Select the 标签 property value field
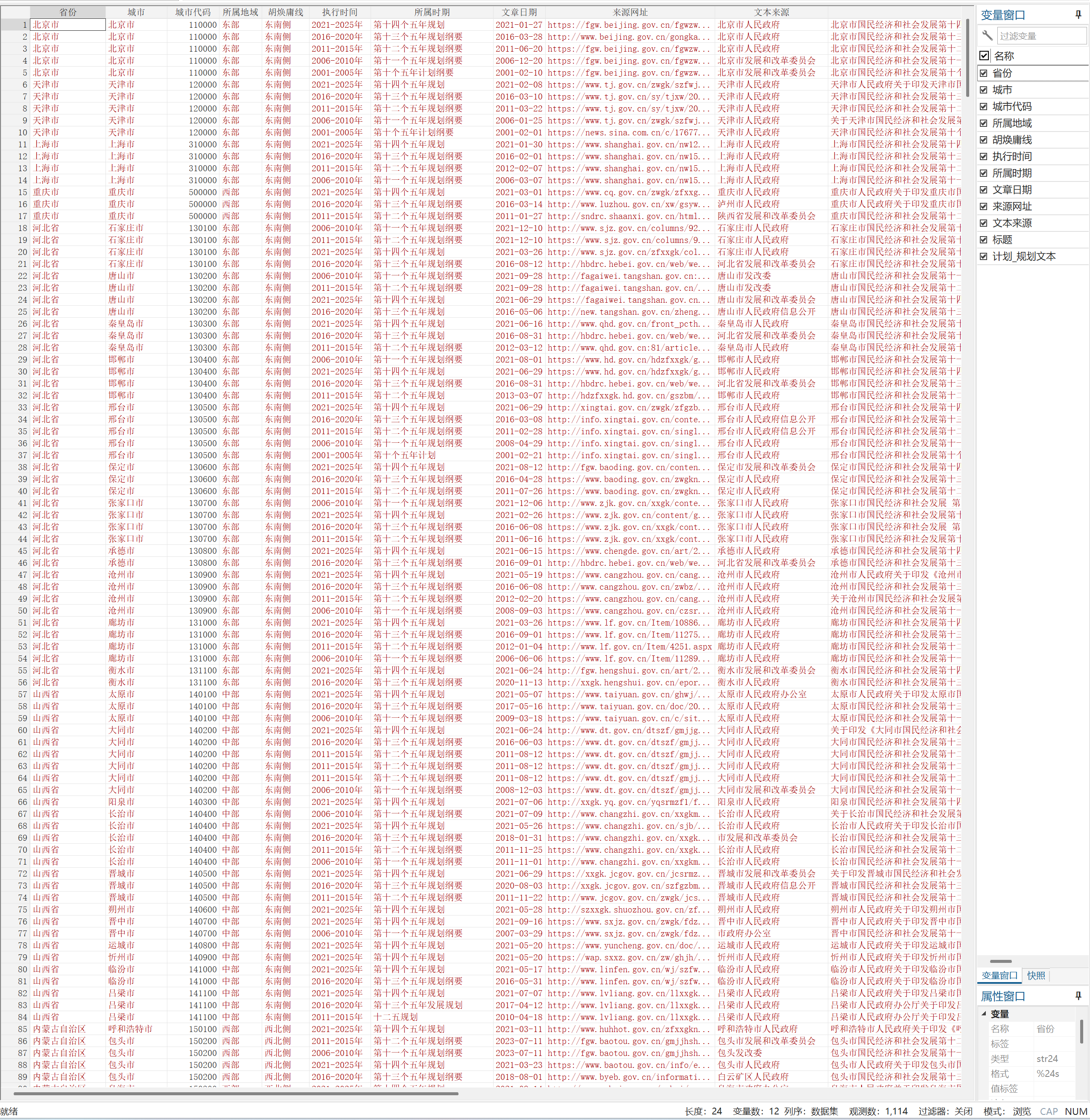 click(x=1053, y=1044)
